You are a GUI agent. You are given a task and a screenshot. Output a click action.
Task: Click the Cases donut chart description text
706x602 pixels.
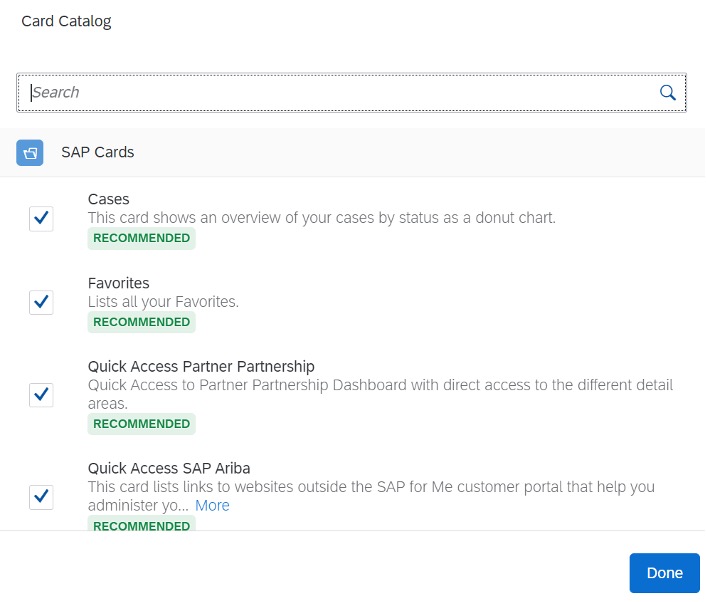(x=322, y=218)
